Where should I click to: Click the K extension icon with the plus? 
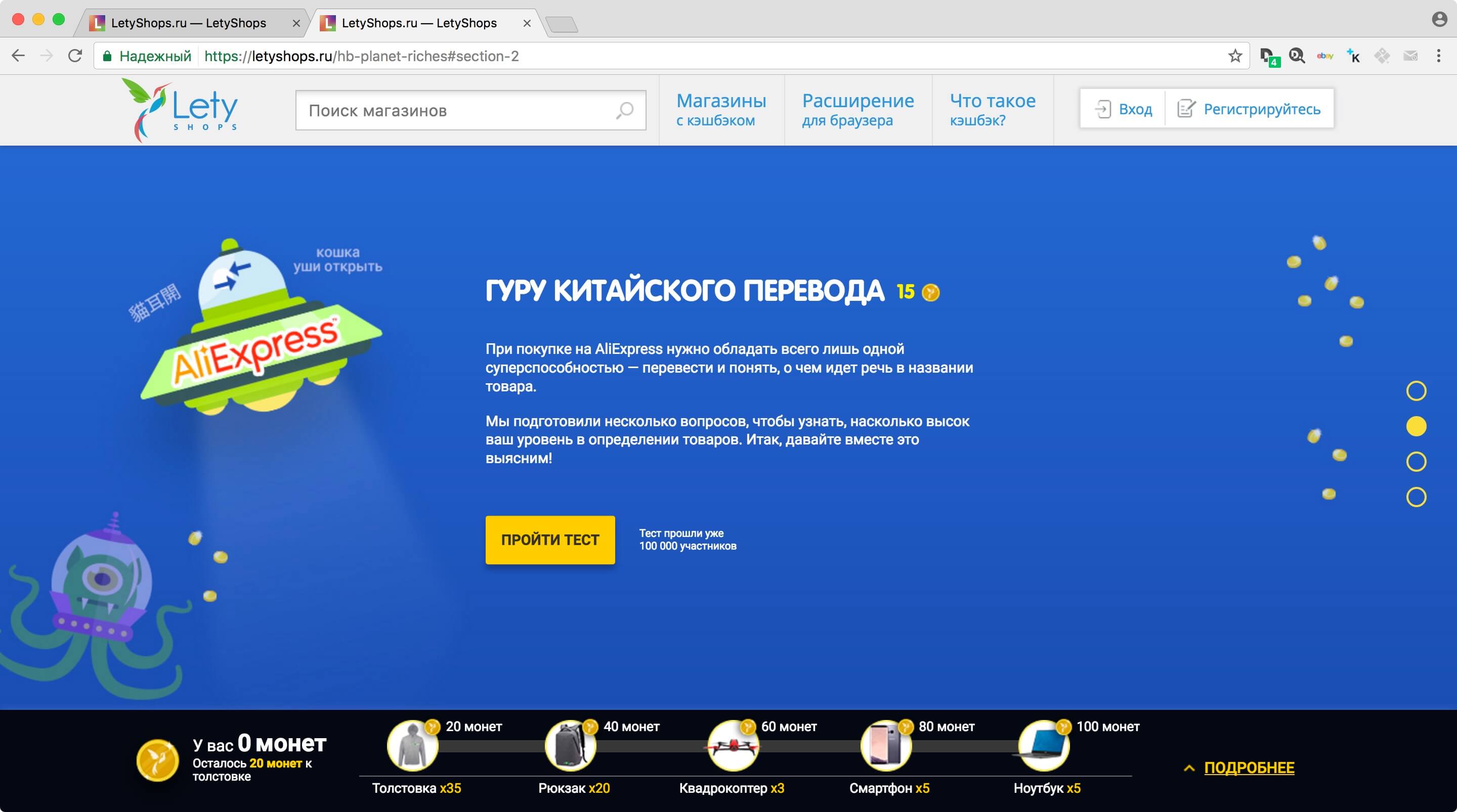1353,56
